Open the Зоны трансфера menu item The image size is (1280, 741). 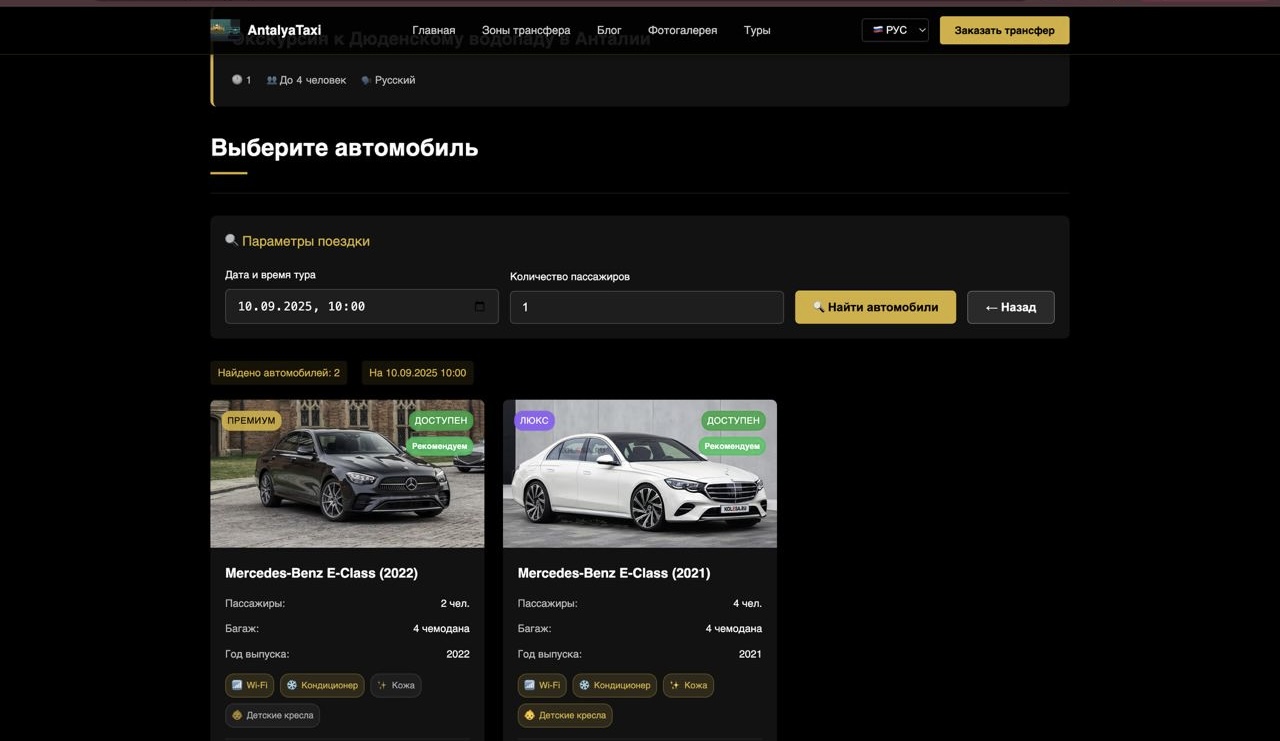click(x=526, y=30)
